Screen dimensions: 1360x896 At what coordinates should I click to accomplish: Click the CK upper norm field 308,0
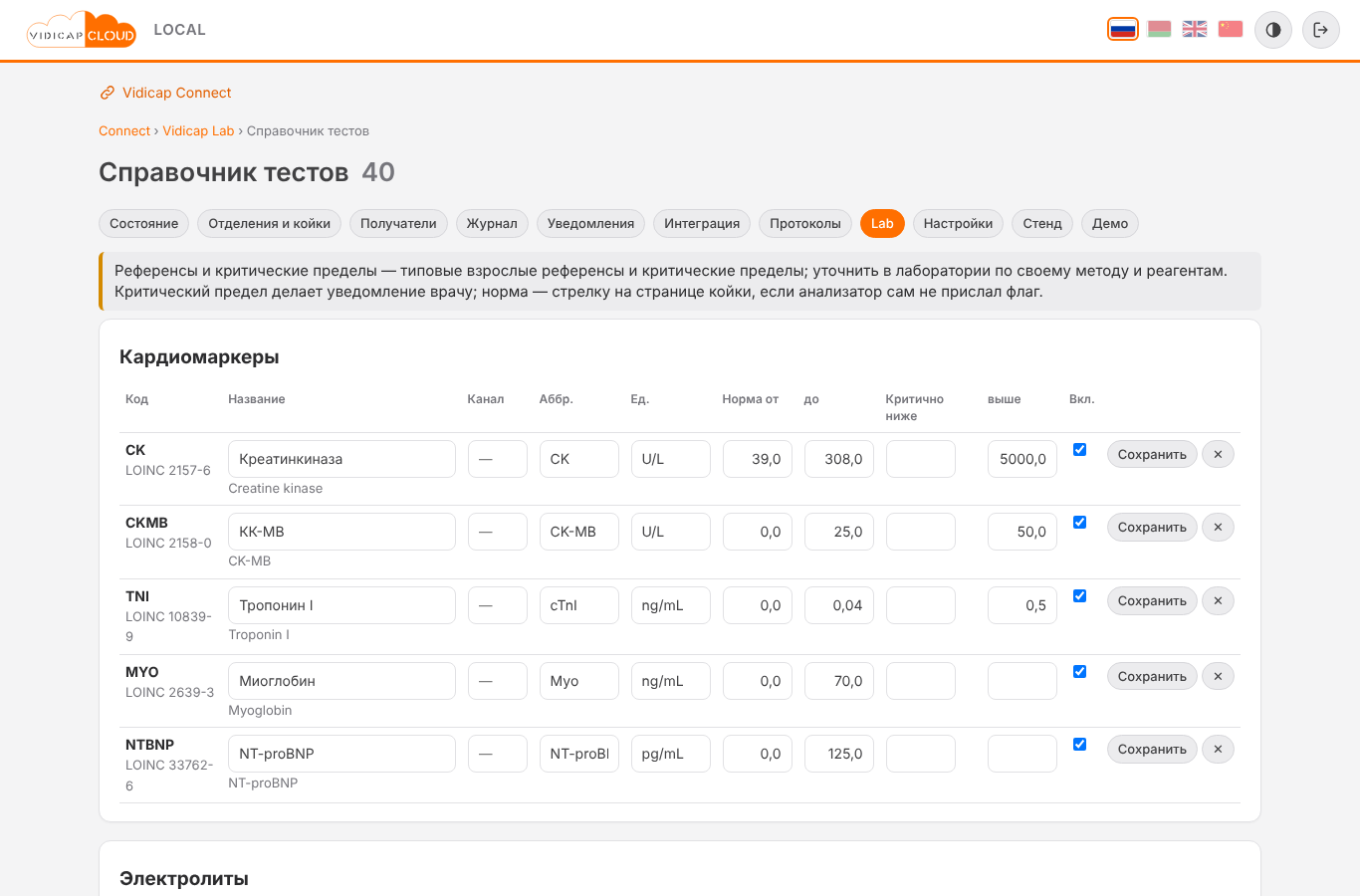pyautogui.click(x=838, y=459)
